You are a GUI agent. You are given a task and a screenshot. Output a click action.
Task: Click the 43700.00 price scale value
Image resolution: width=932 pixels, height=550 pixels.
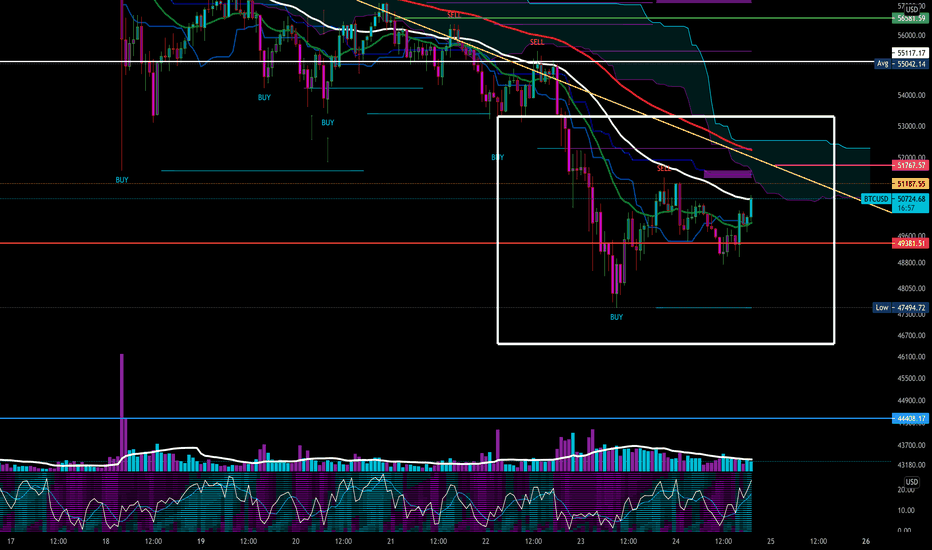(x=912, y=445)
